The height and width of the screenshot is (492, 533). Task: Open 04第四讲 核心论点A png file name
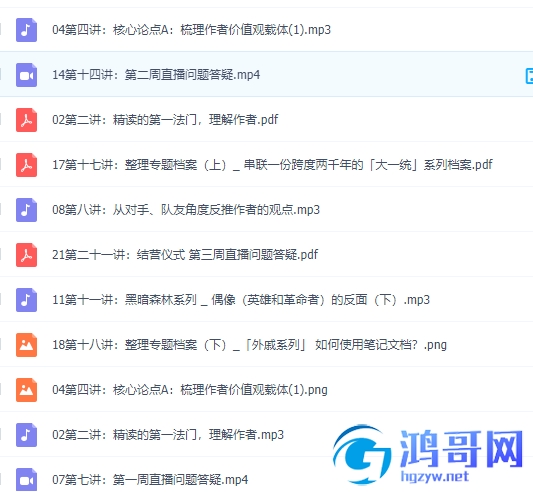pos(190,390)
